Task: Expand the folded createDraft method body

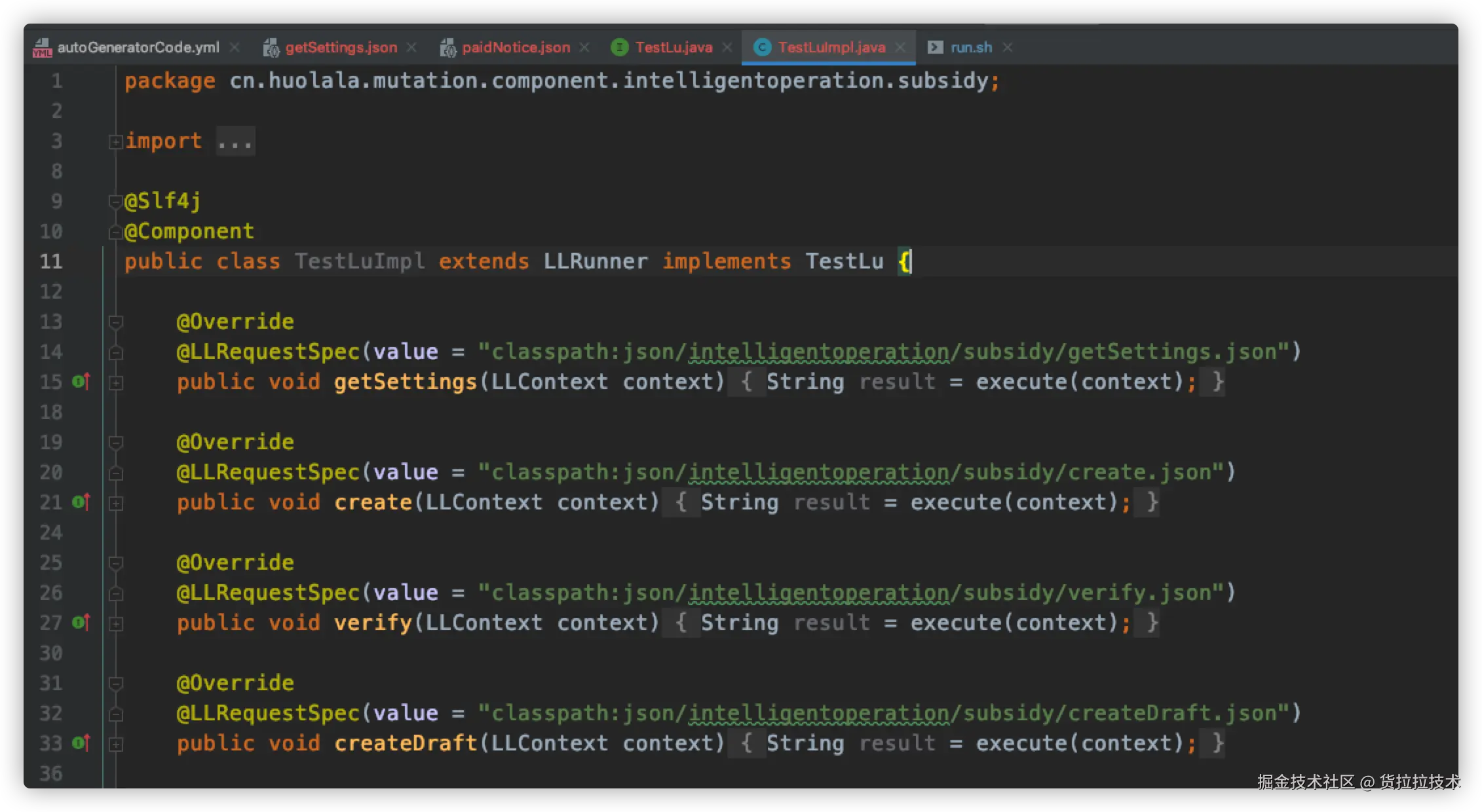Action: [x=116, y=744]
